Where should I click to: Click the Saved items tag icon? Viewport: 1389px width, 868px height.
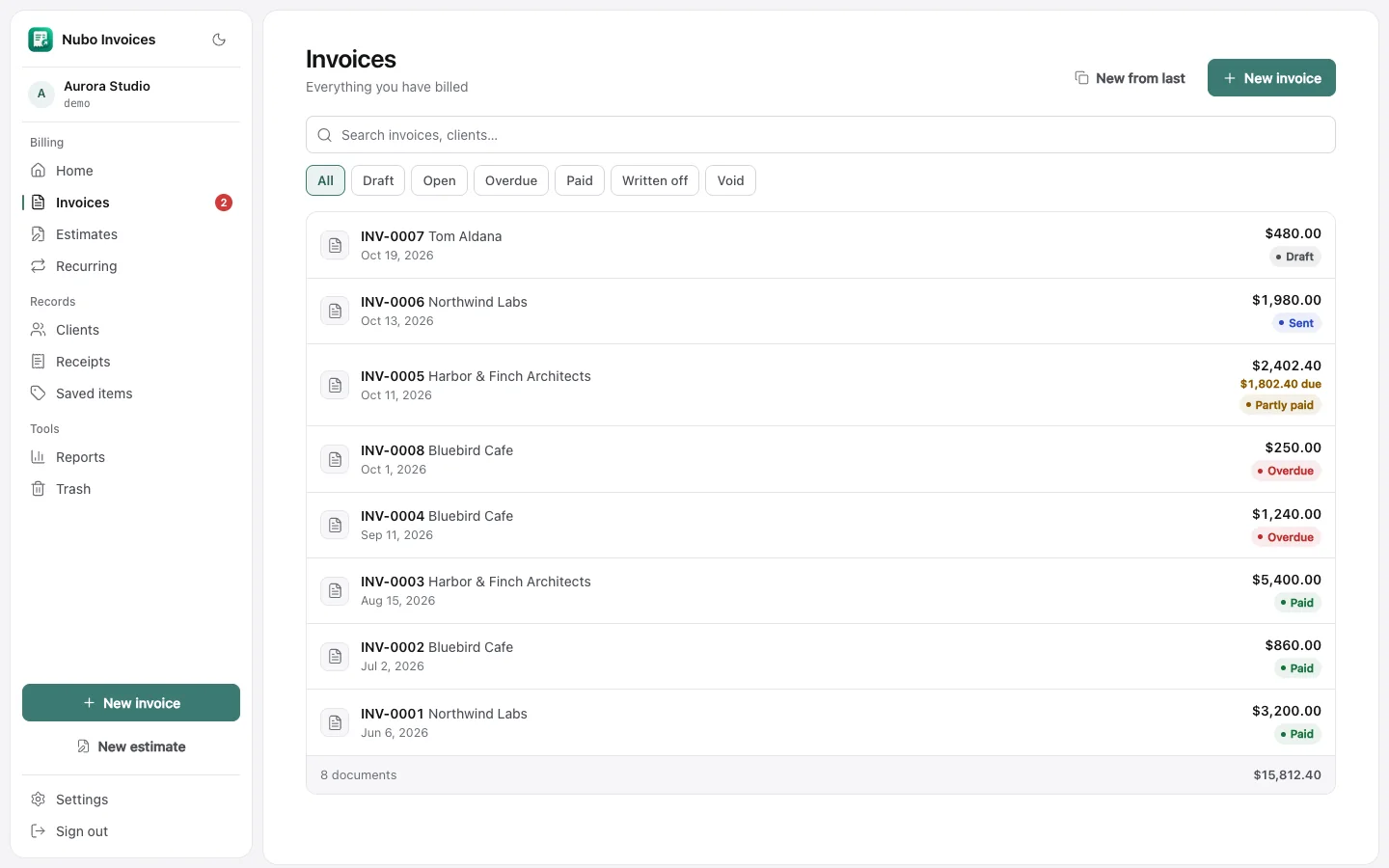[39, 393]
